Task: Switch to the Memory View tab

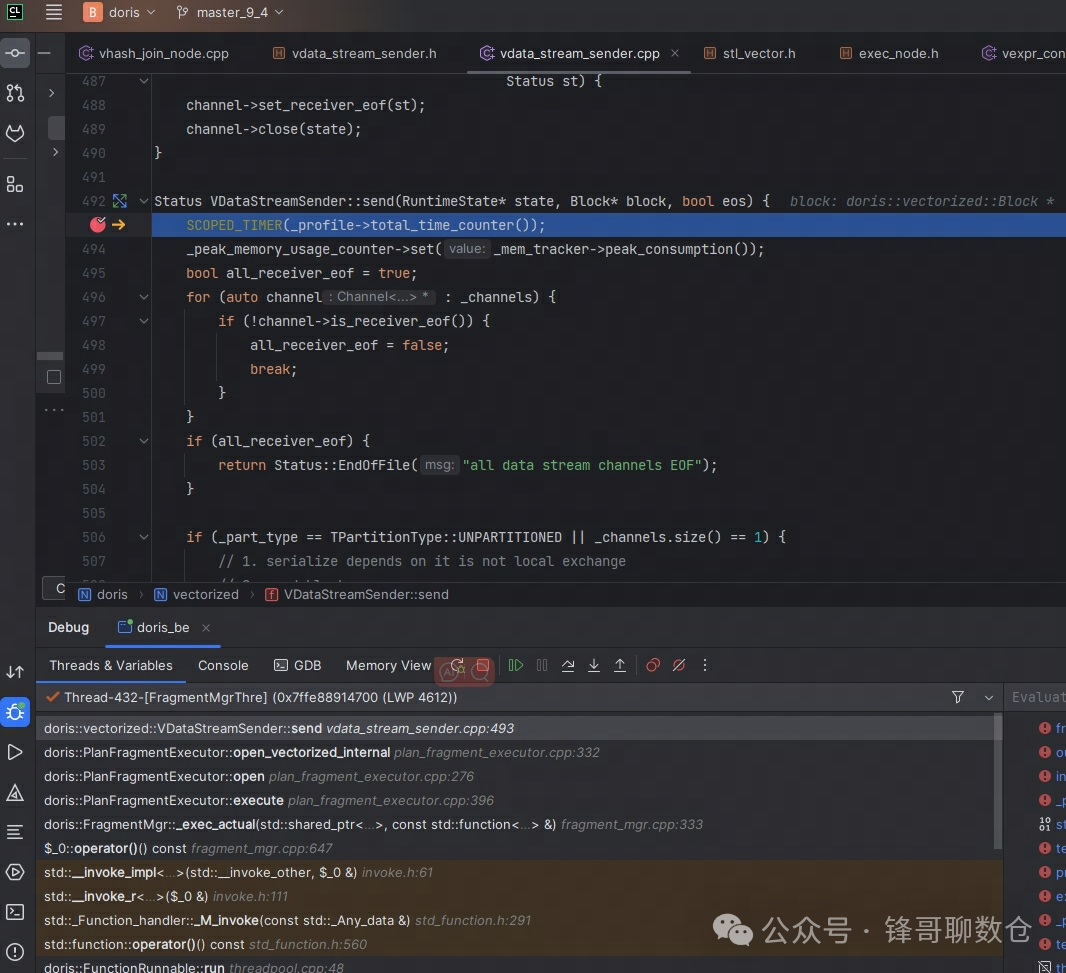Action: point(388,666)
